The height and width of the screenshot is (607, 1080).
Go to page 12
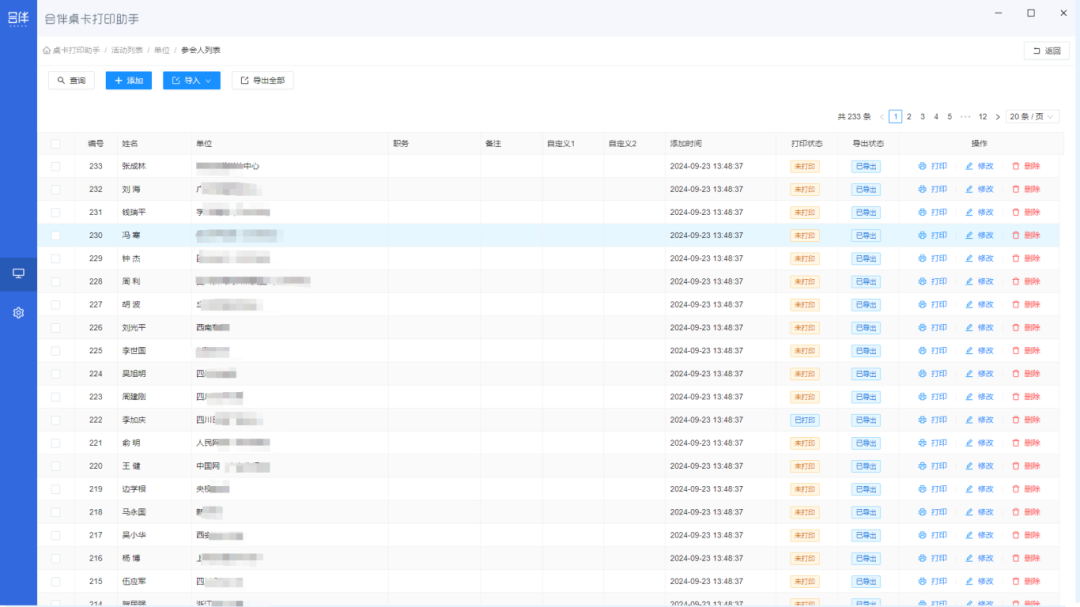pyautogui.click(x=983, y=117)
